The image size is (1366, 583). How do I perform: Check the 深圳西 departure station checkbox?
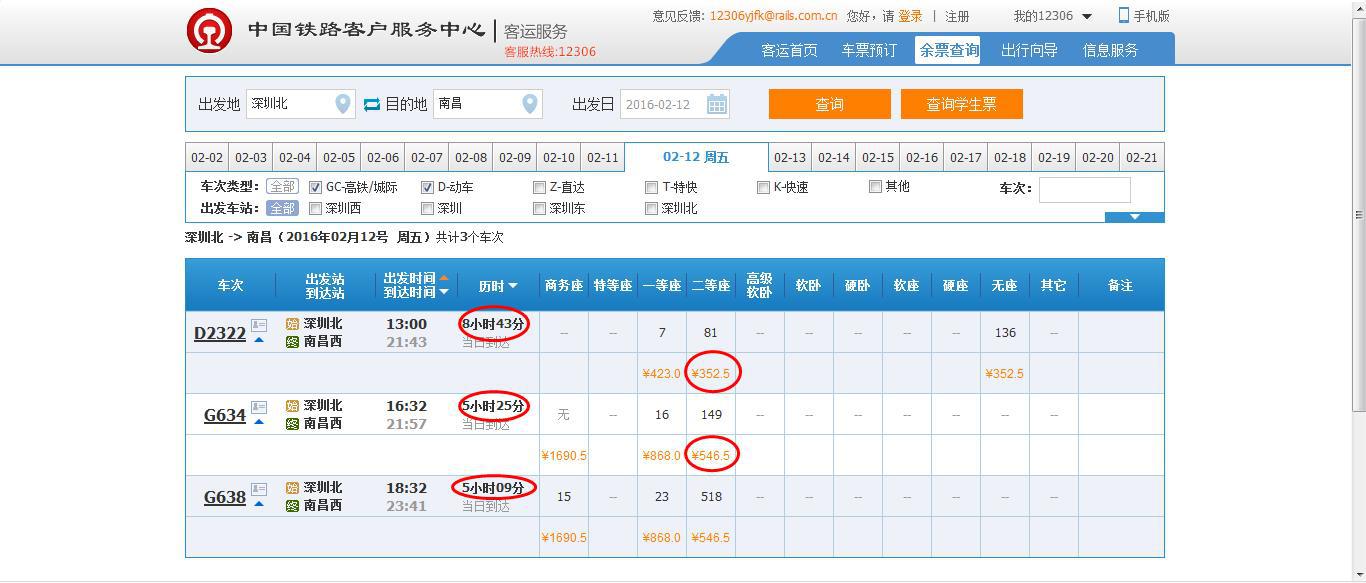tap(316, 209)
